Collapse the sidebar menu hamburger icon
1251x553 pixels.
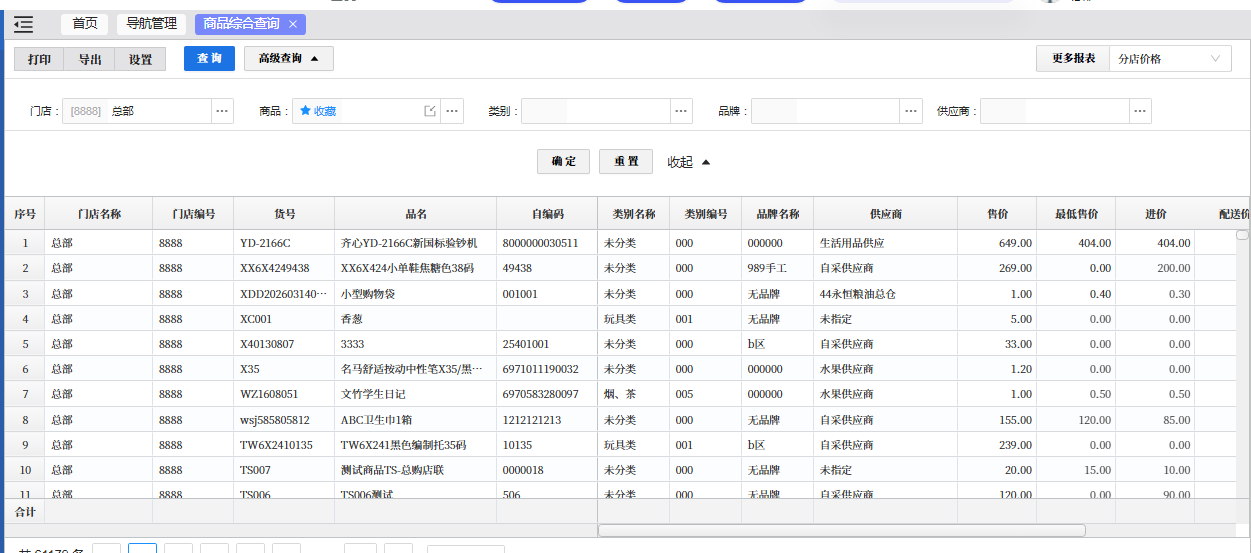(x=23, y=25)
